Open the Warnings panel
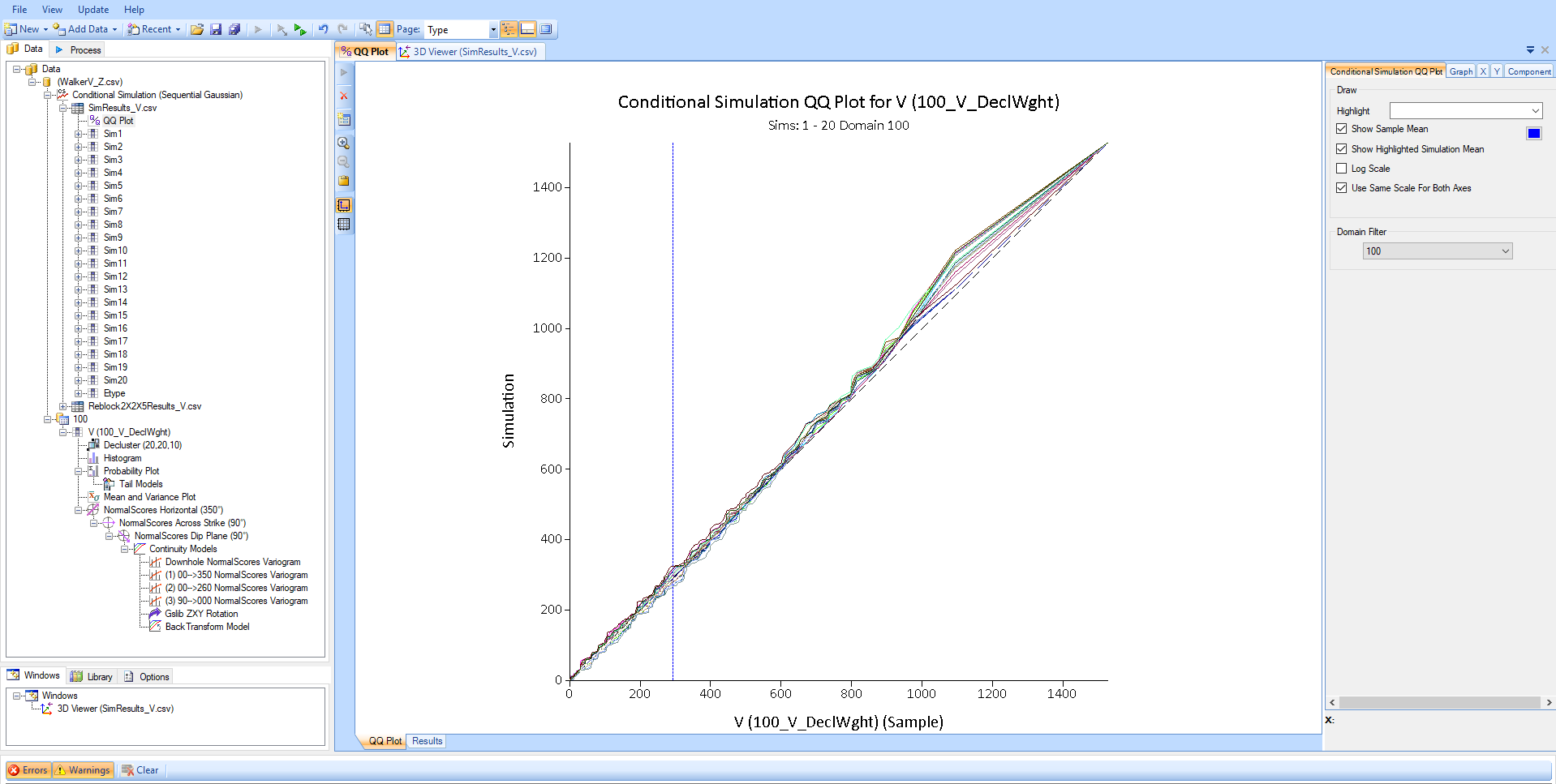The height and width of the screenshot is (784, 1556). tap(82, 769)
